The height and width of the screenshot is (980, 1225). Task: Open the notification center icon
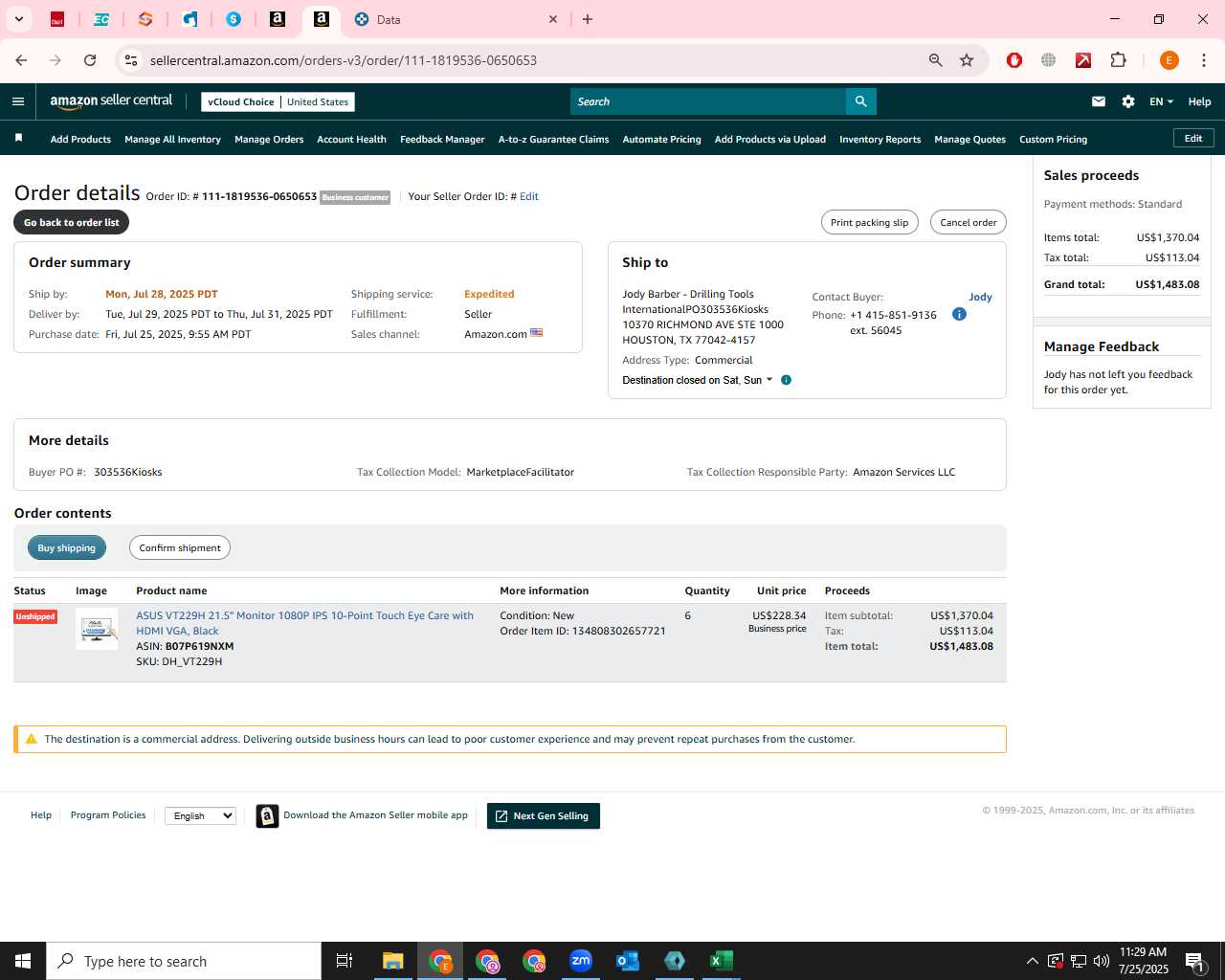tap(1194, 961)
